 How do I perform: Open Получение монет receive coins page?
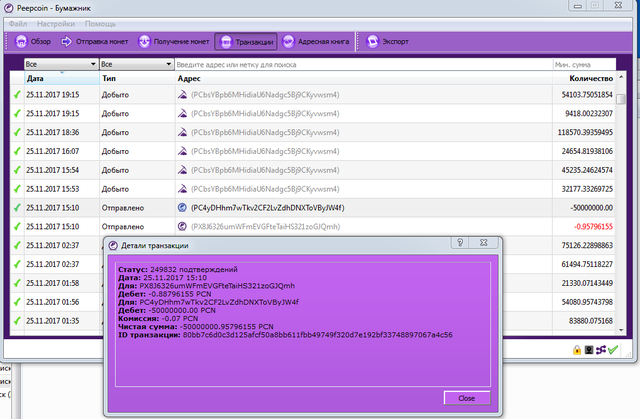[173, 42]
